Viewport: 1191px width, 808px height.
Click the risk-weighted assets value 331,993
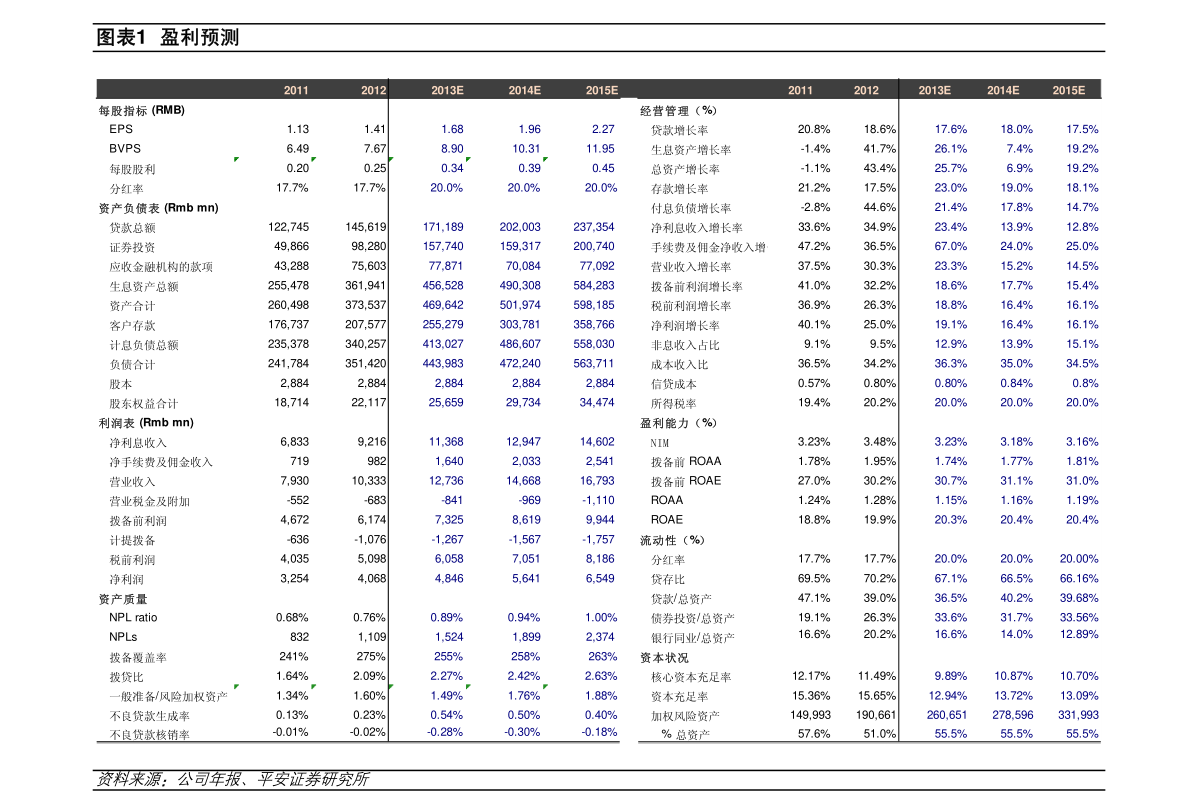[x=1075, y=715]
